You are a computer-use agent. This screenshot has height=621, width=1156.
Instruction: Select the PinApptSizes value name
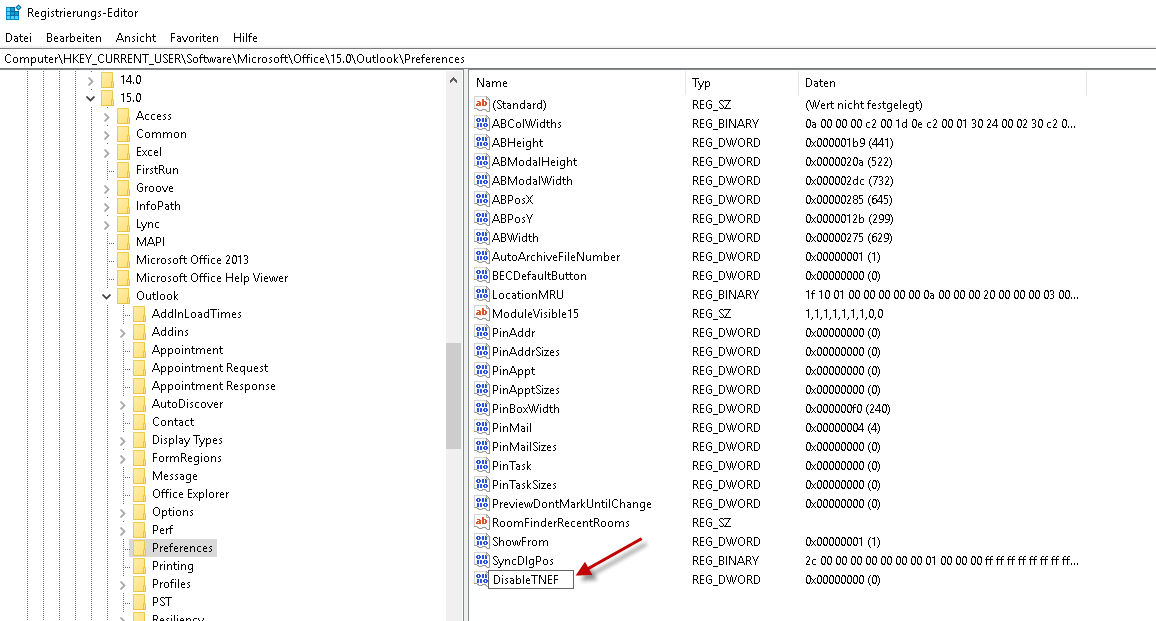pyautogui.click(x=526, y=389)
